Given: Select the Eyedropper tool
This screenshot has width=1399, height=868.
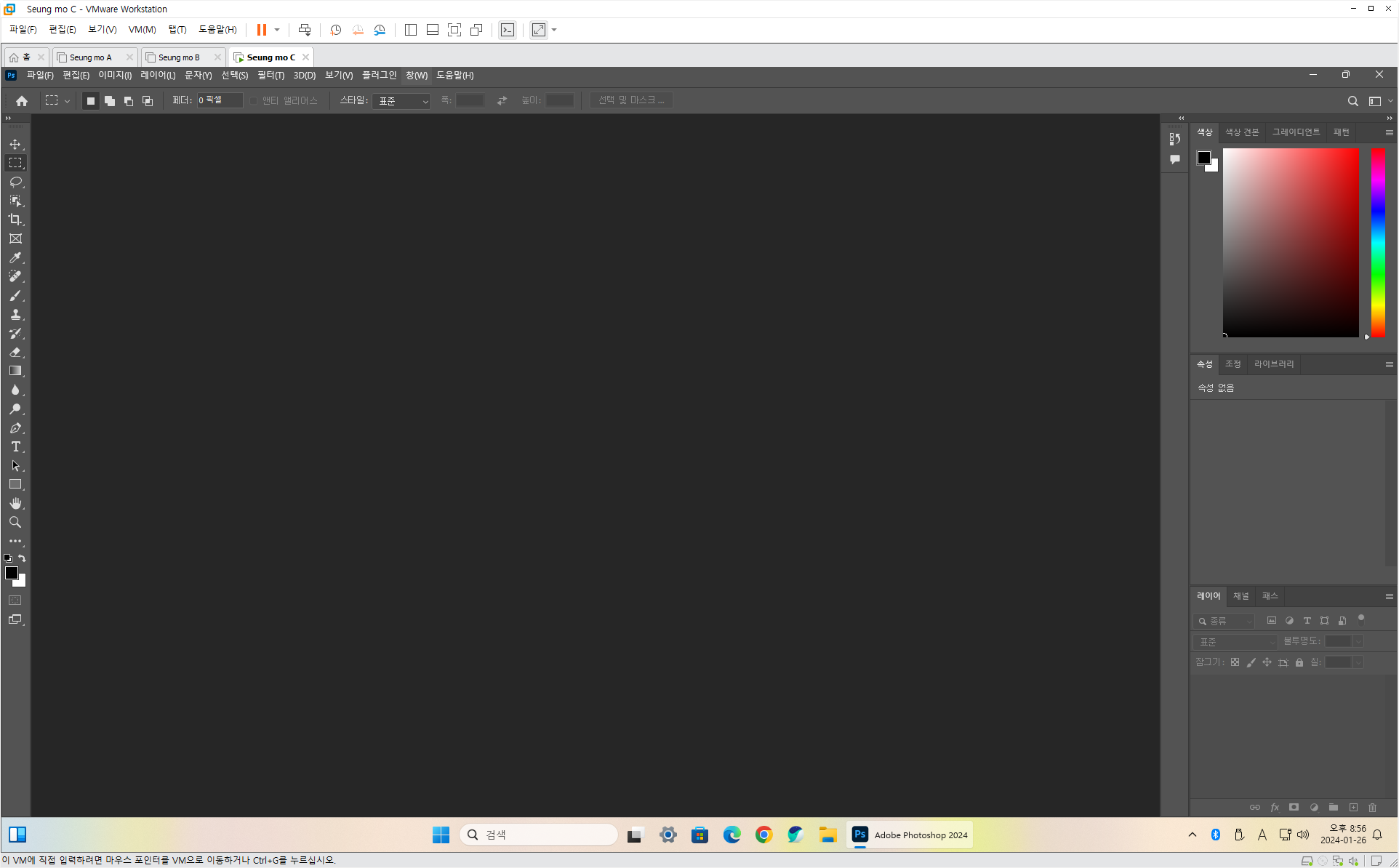Looking at the screenshot, I should 15,257.
